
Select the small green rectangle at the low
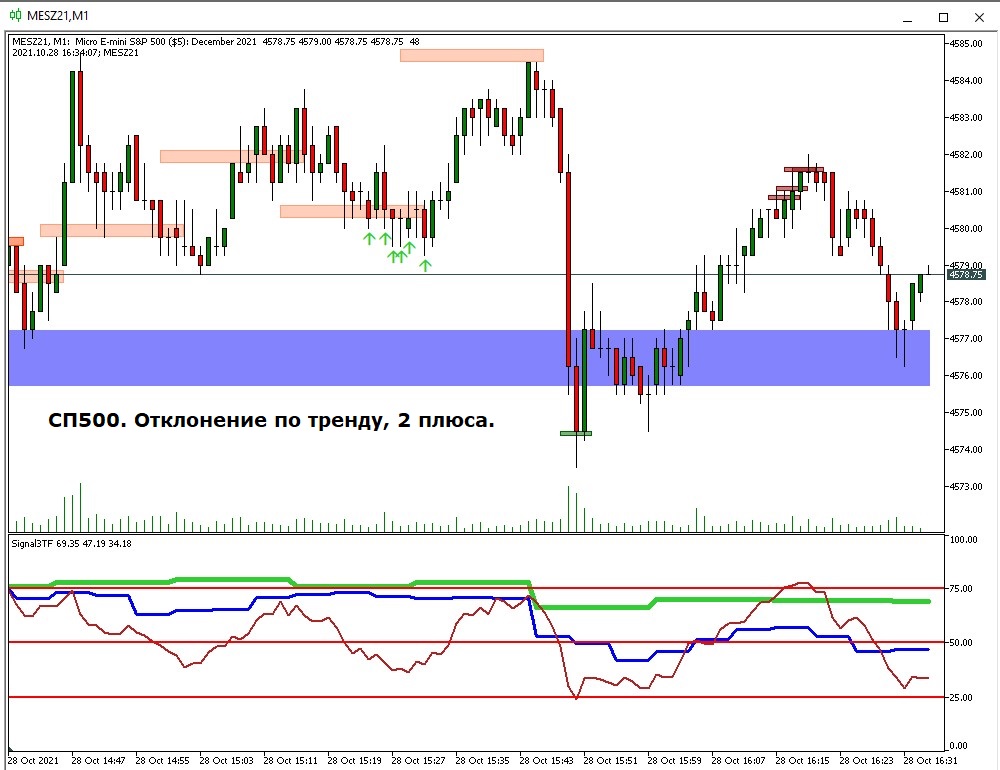[576, 433]
